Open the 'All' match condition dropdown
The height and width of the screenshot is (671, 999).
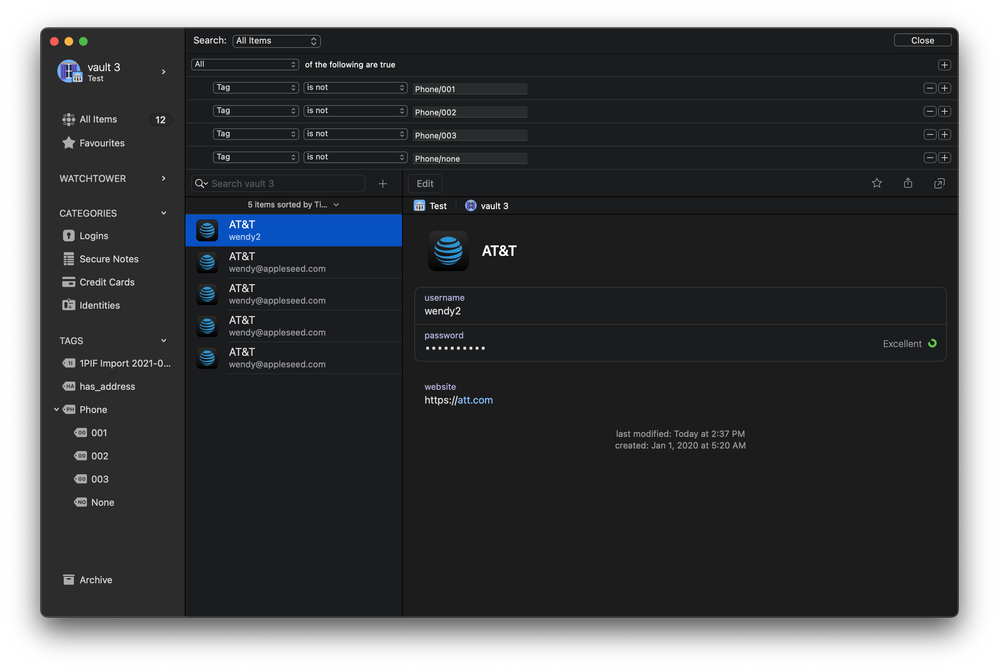click(x=245, y=65)
